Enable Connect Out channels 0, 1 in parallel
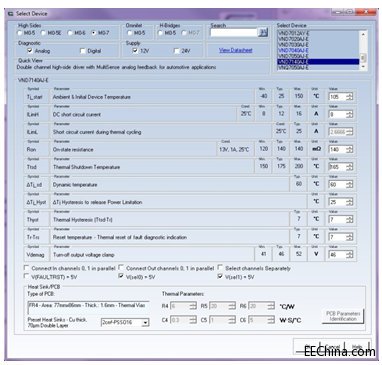Screen dimensions: 382x365 [x=121, y=268]
